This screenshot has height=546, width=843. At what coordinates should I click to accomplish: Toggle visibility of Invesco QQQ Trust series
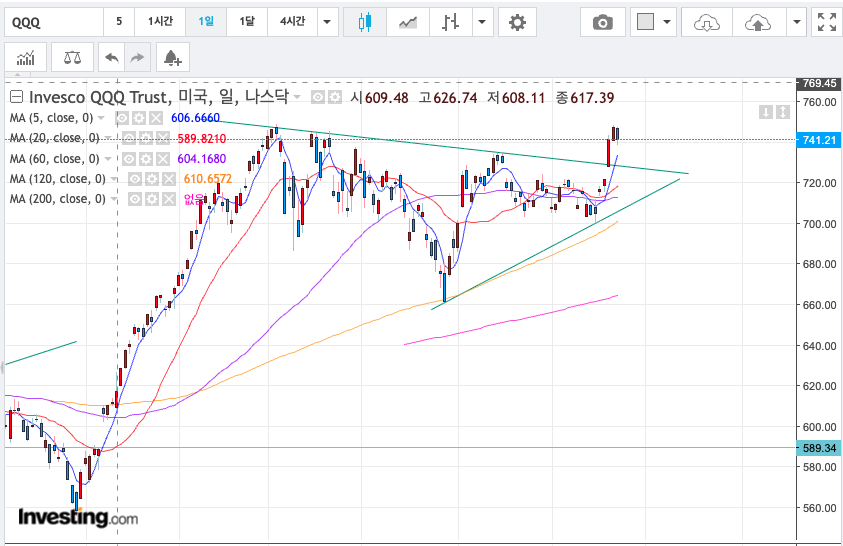point(318,97)
